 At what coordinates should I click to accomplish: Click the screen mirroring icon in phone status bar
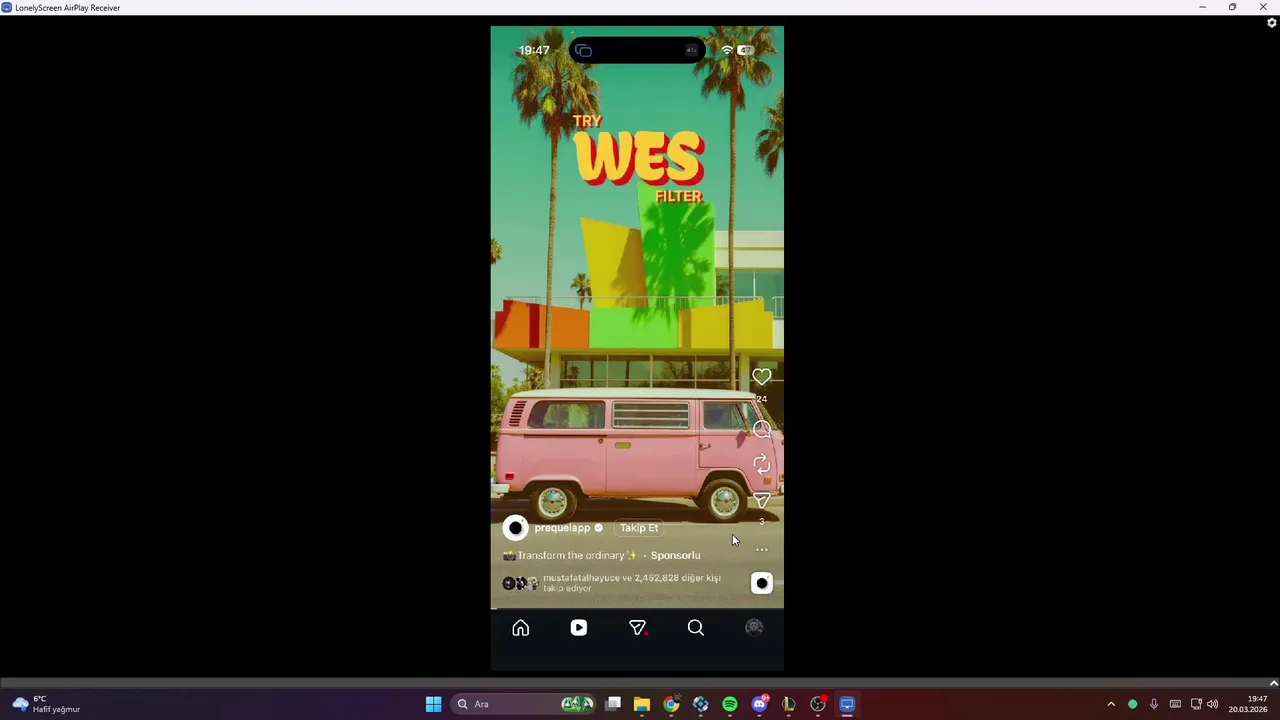point(584,51)
